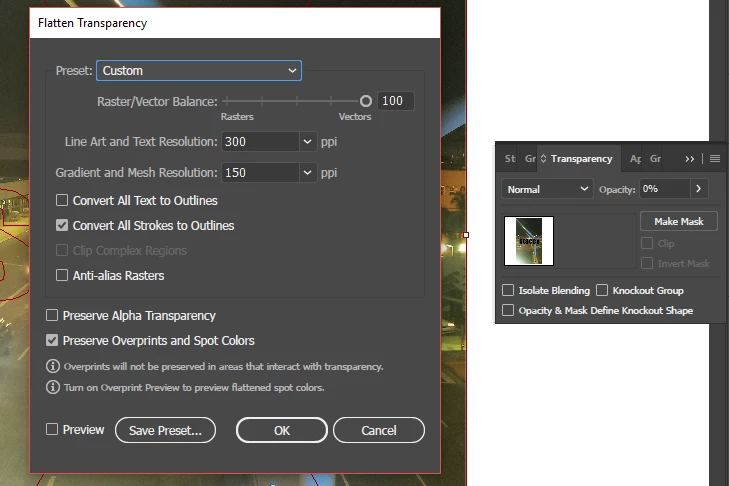Enable Anti-alias Rasters checkbox
The height and width of the screenshot is (486, 729).
point(62,275)
